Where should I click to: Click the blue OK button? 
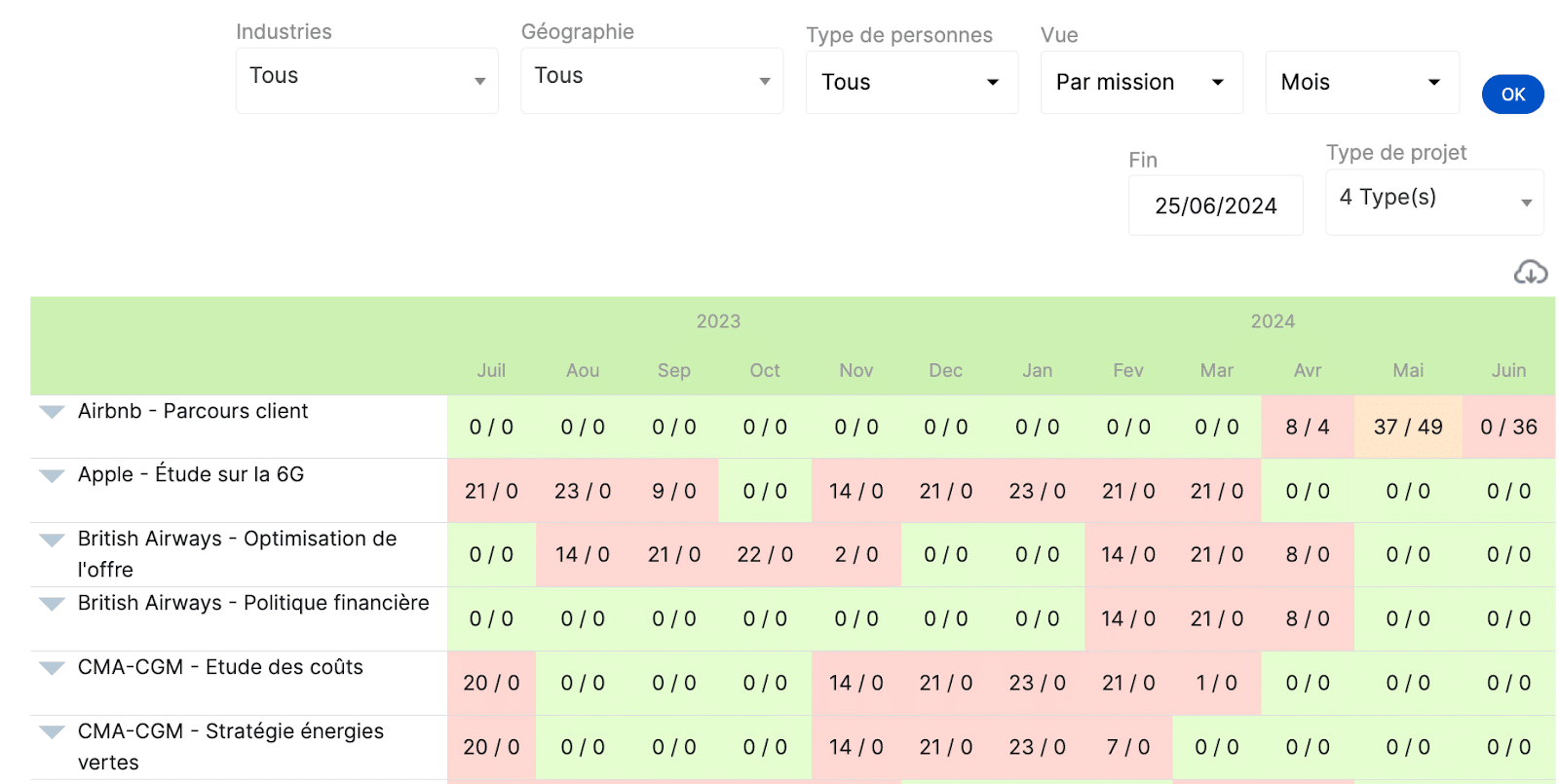tap(1513, 94)
